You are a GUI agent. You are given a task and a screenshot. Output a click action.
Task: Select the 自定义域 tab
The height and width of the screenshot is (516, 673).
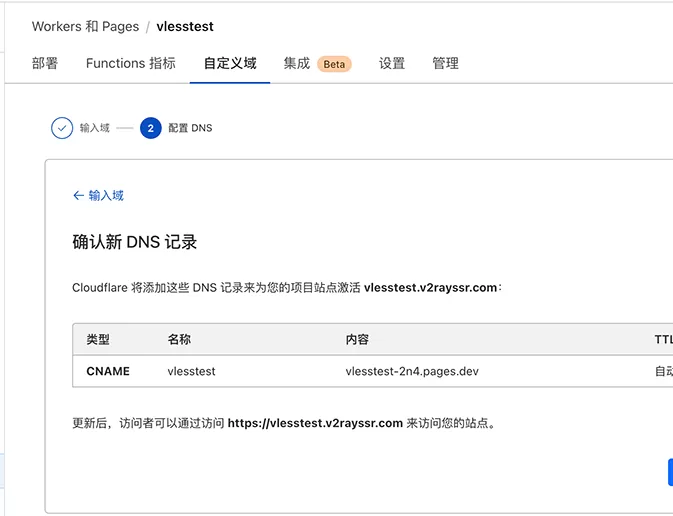(230, 64)
